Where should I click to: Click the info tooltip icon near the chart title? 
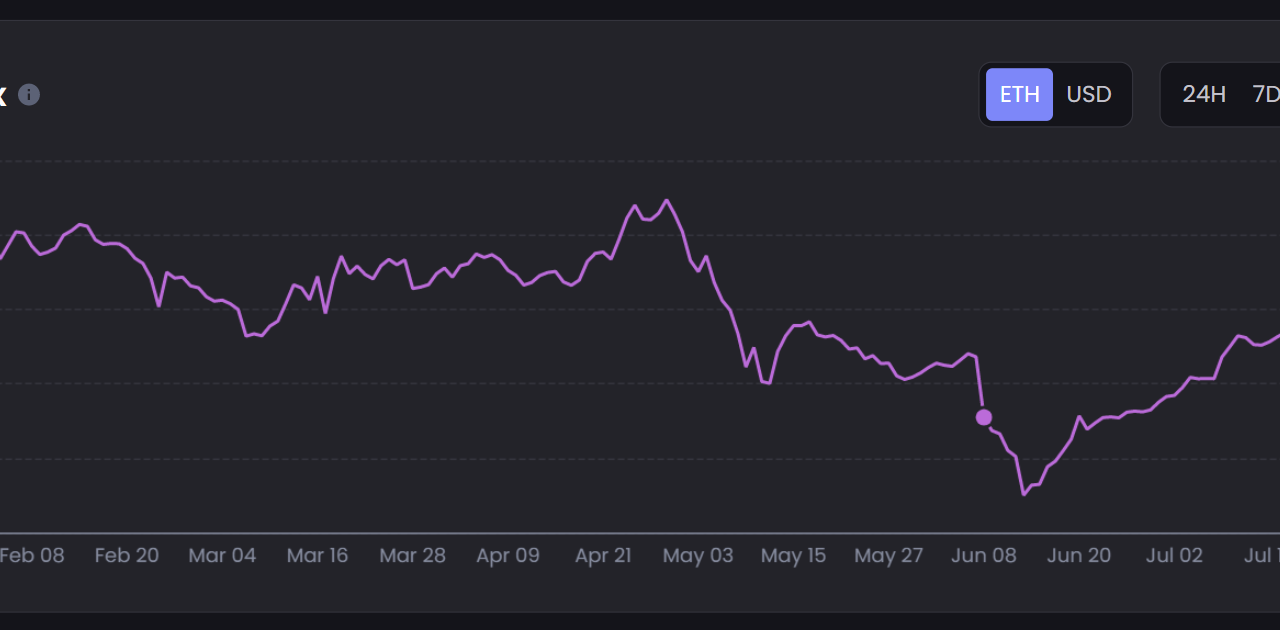click(x=28, y=95)
